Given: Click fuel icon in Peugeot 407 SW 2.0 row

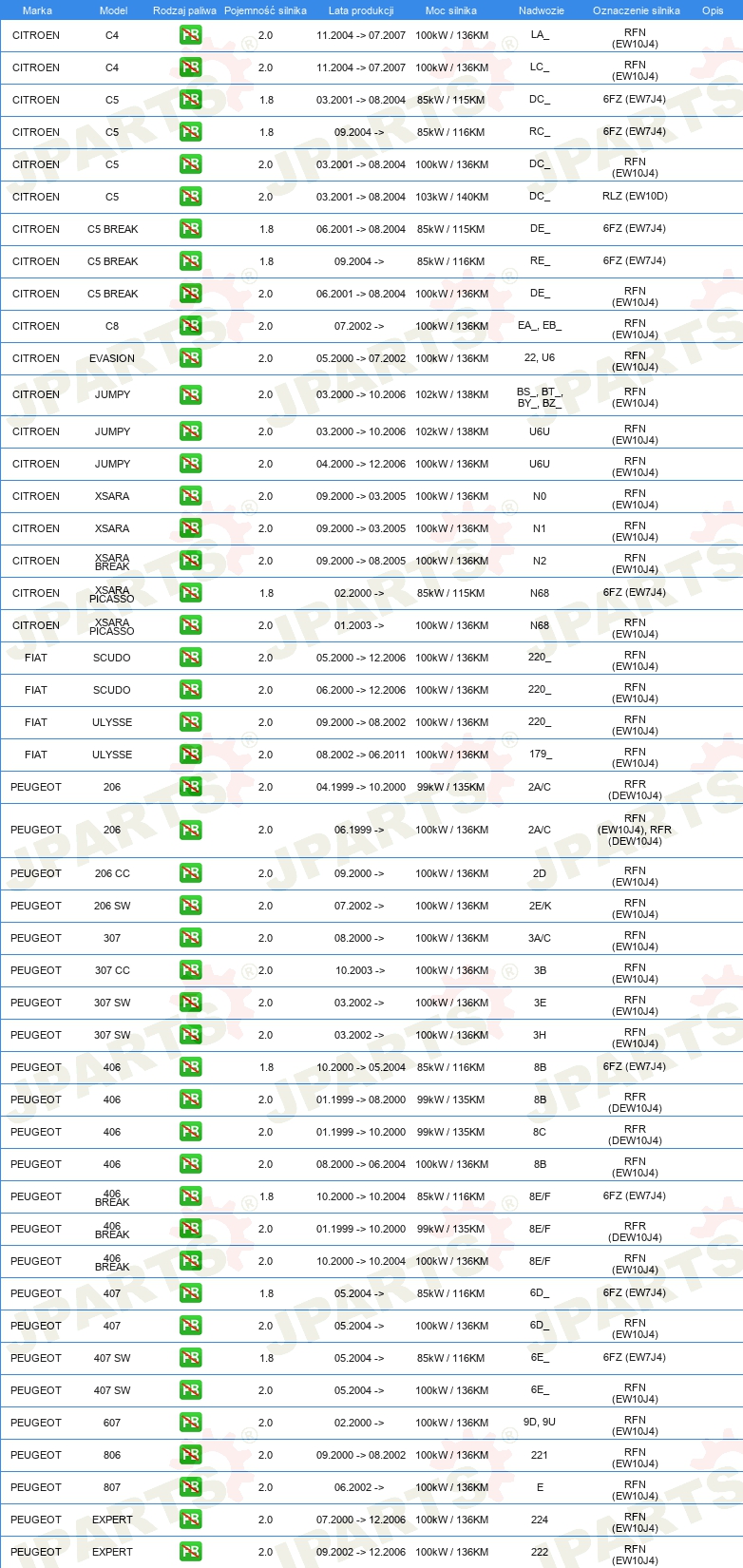Looking at the screenshot, I should pyautogui.click(x=191, y=1390).
